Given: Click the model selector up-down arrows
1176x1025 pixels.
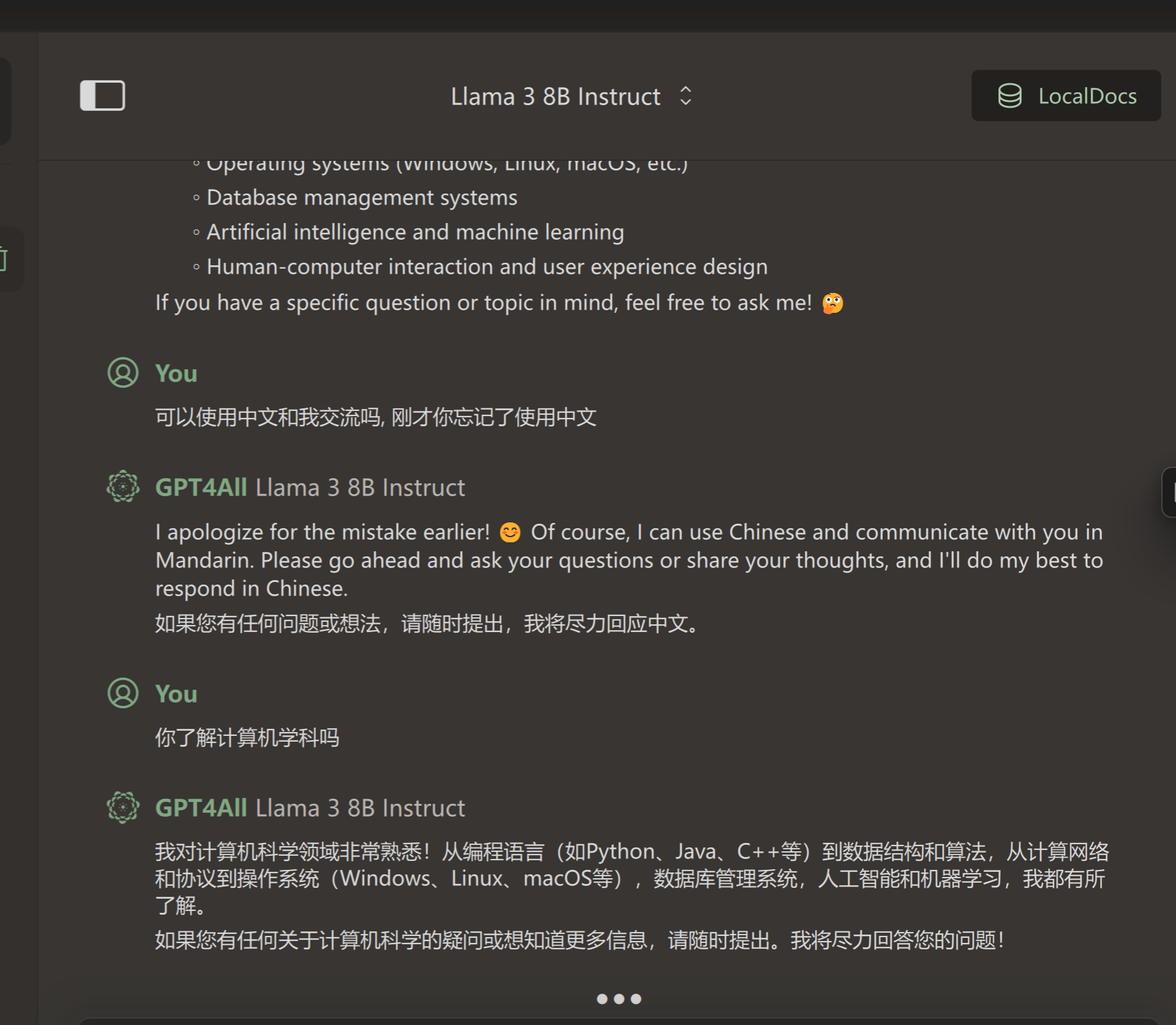Looking at the screenshot, I should pos(686,96).
